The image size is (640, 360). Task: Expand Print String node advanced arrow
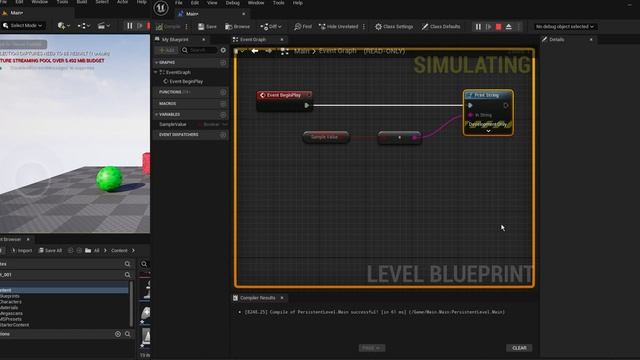point(488,131)
